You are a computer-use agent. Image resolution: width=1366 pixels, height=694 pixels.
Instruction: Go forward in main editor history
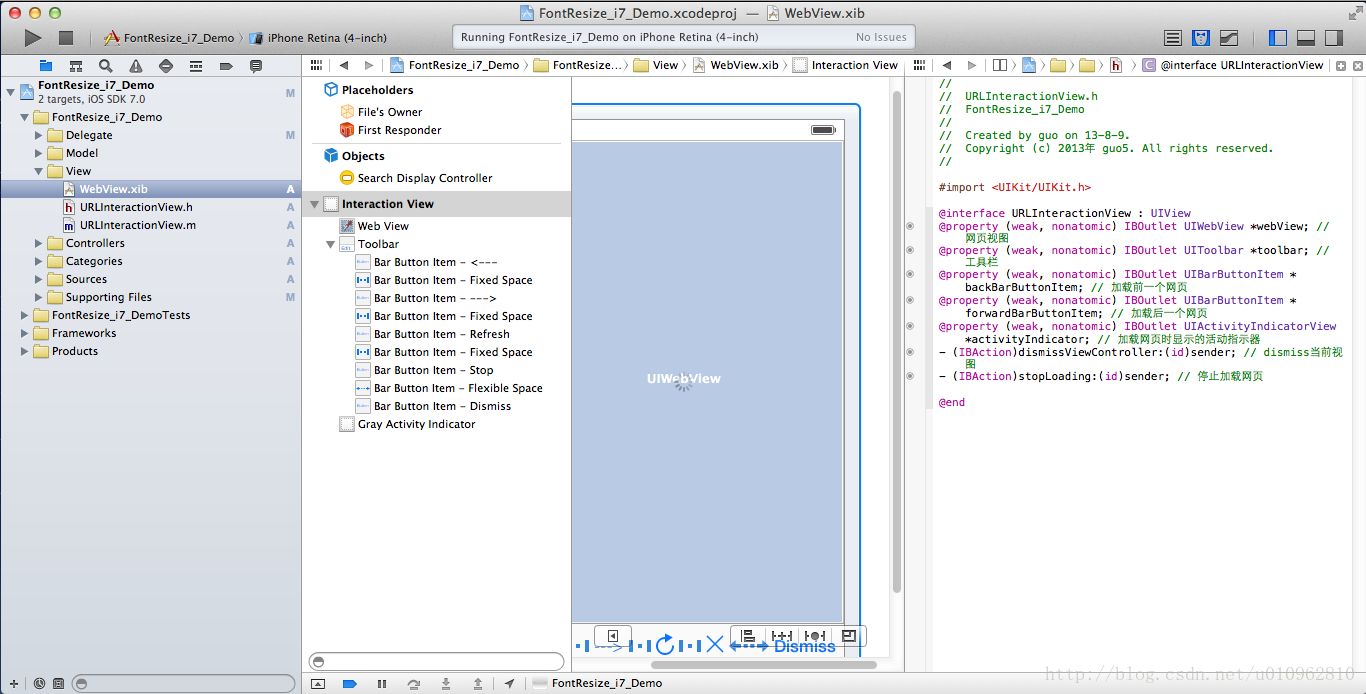tap(369, 65)
